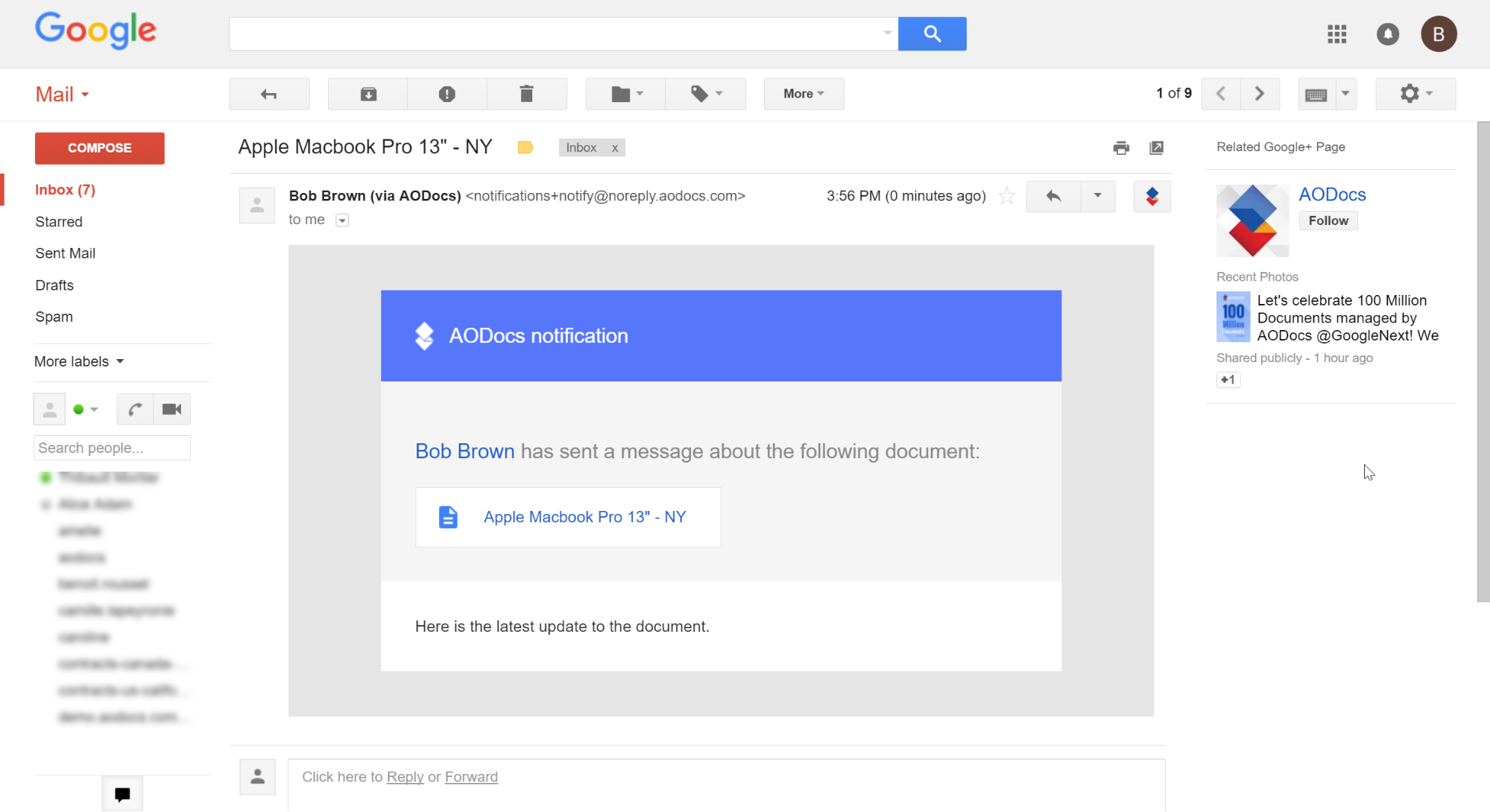Viewport: 1490px width, 812px height.
Task: Click the AODocs extension icon button
Action: (x=1152, y=197)
